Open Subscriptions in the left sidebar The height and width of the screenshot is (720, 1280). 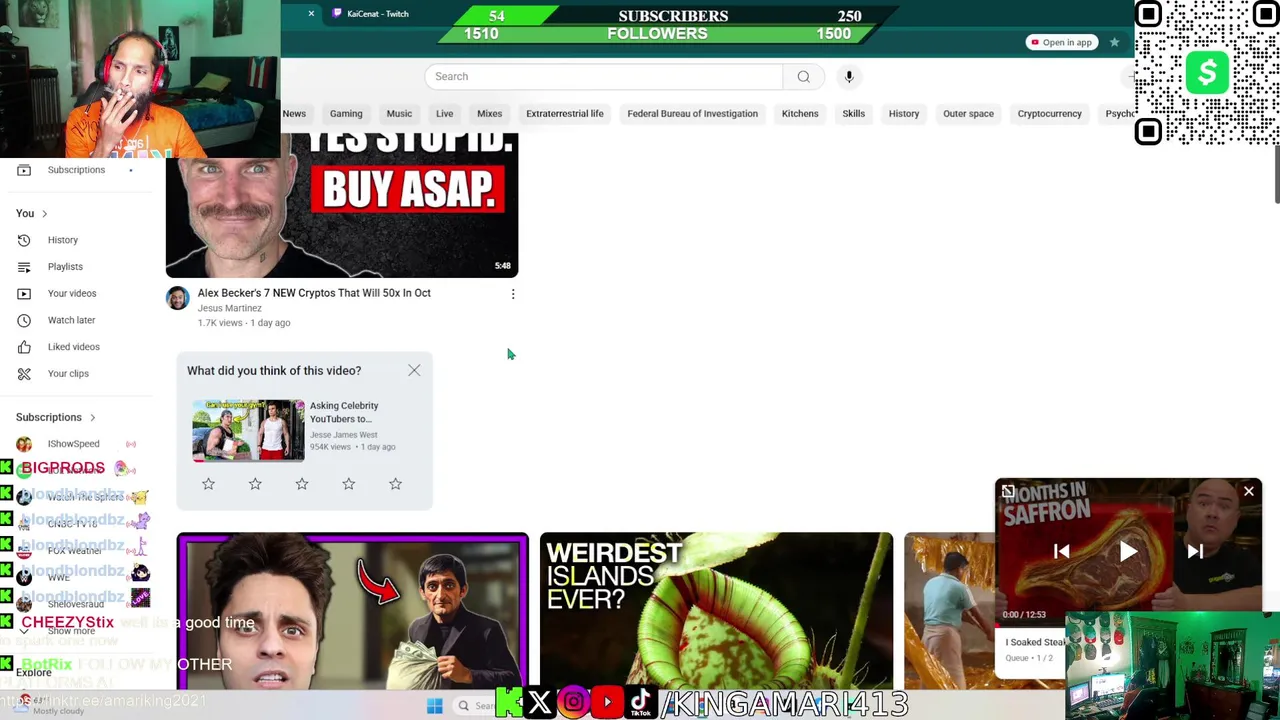75,170
